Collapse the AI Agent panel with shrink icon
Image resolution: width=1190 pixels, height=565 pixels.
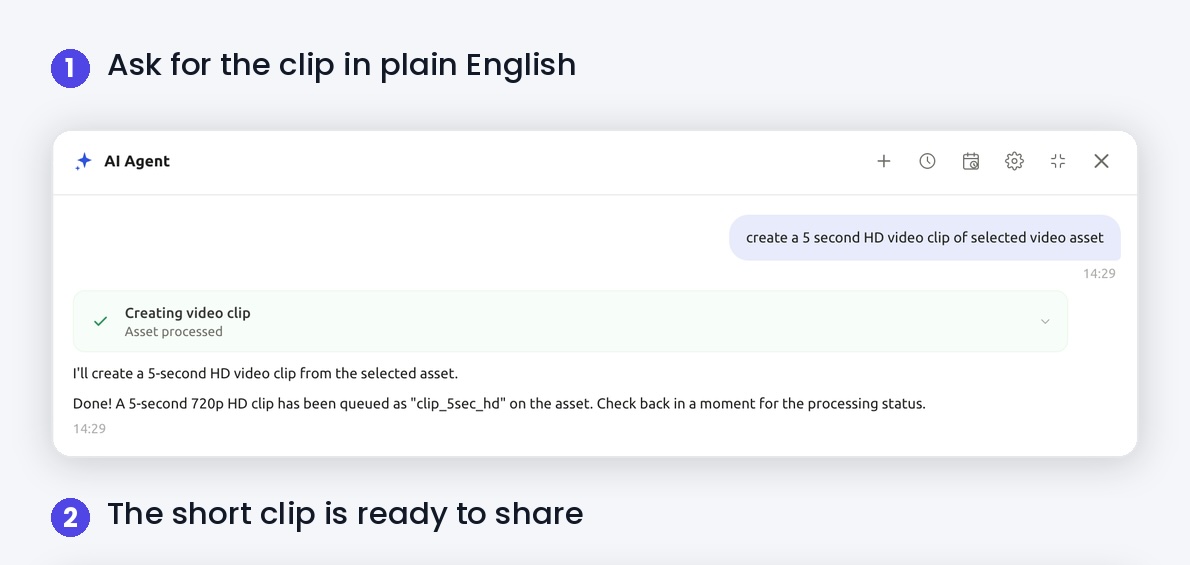pyautogui.click(x=1058, y=161)
